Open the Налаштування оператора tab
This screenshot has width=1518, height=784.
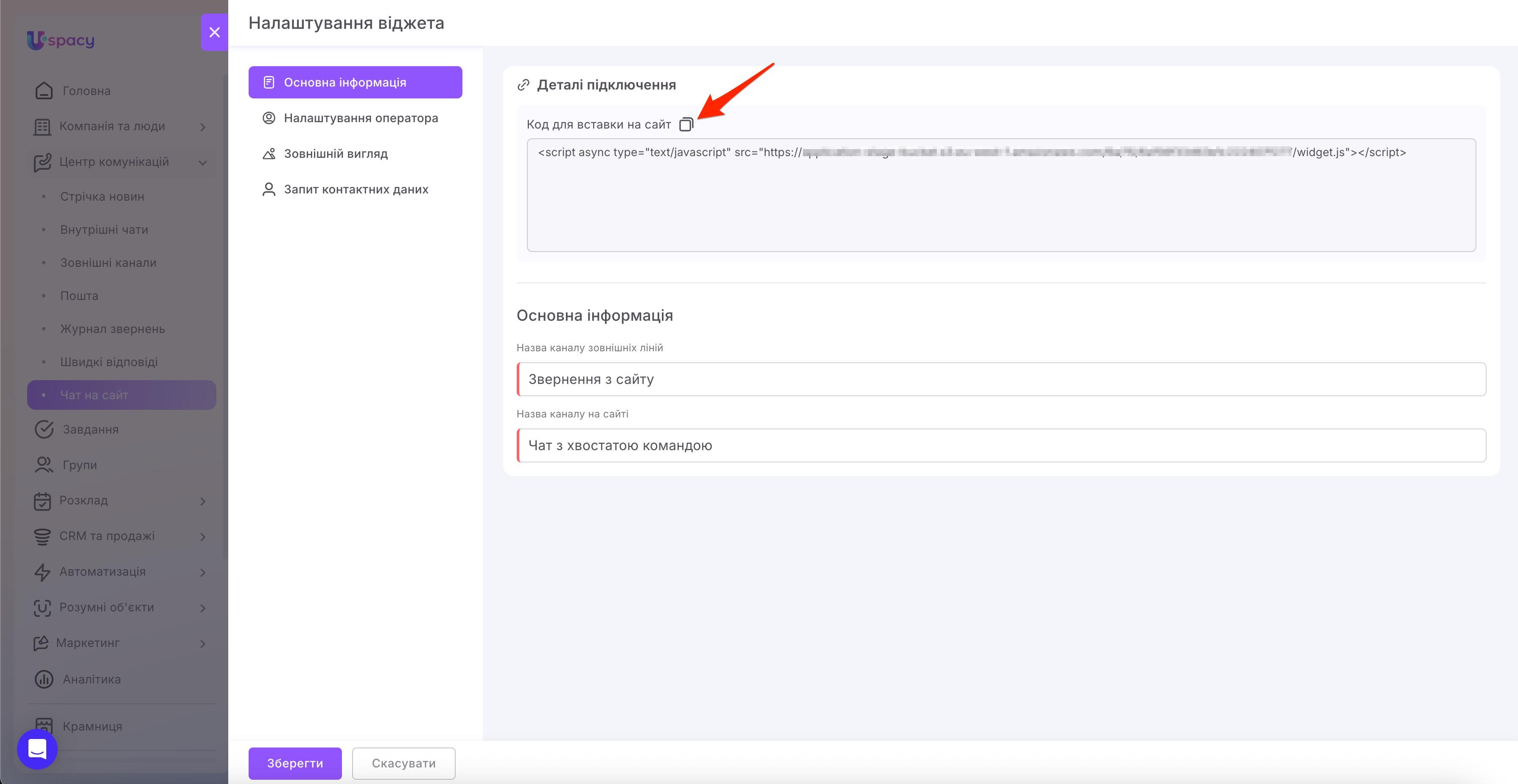[356, 118]
